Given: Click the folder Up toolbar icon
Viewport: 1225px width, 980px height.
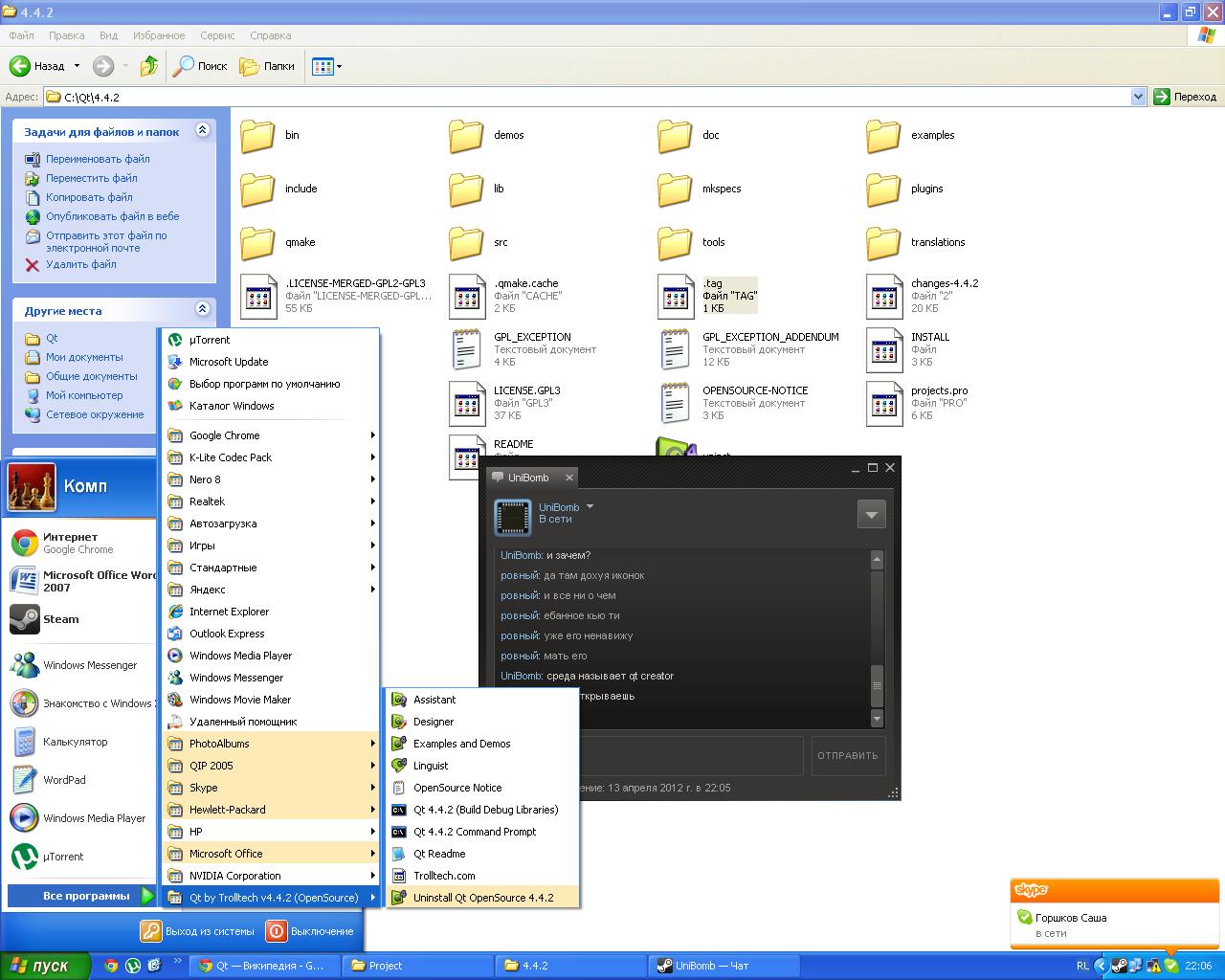Looking at the screenshot, I should (x=148, y=66).
